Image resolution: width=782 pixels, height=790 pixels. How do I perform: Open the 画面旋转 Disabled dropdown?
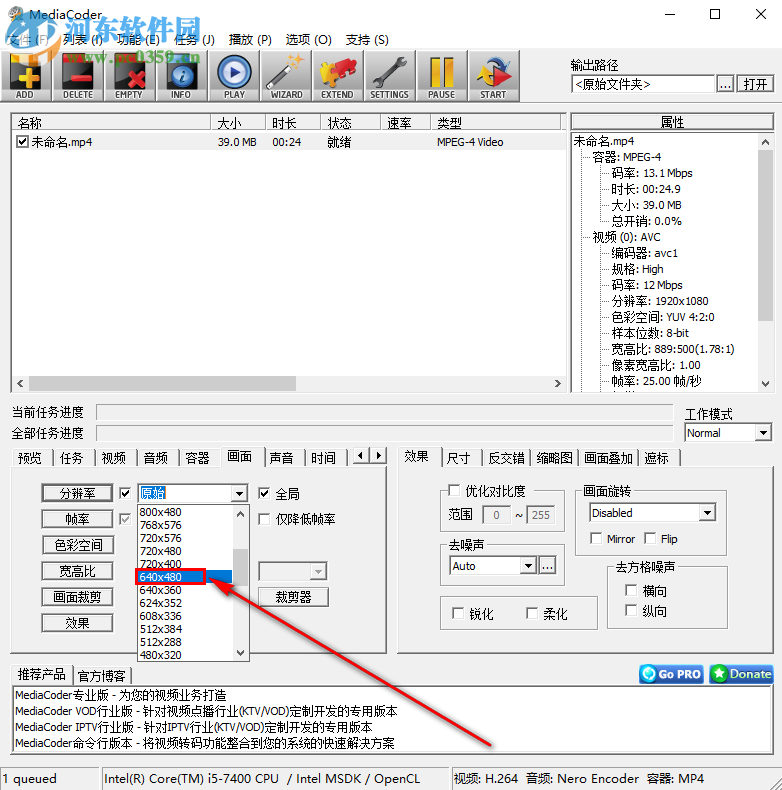click(707, 513)
